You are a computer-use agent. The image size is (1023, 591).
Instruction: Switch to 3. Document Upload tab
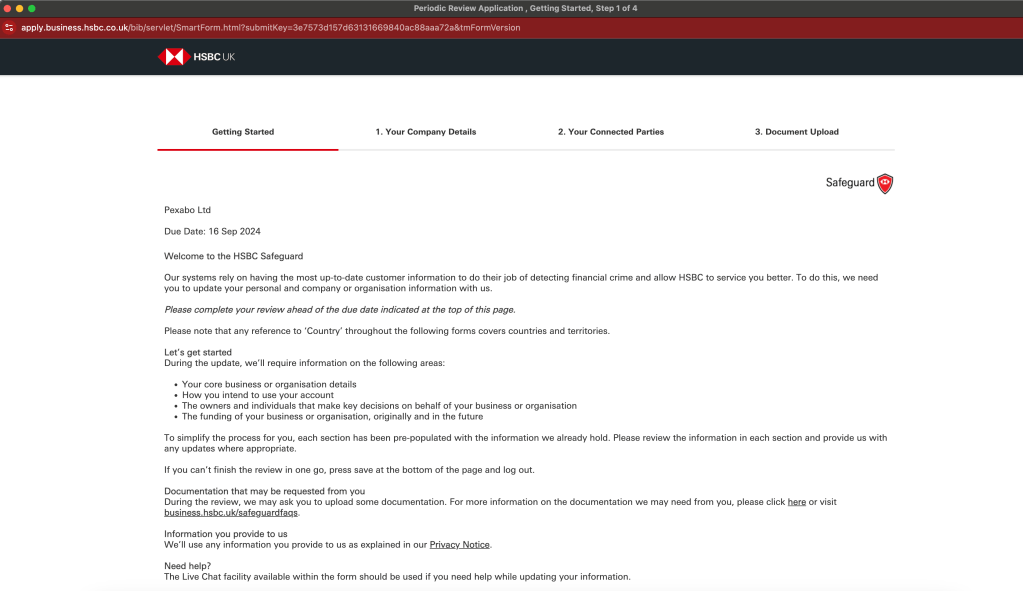(x=797, y=132)
